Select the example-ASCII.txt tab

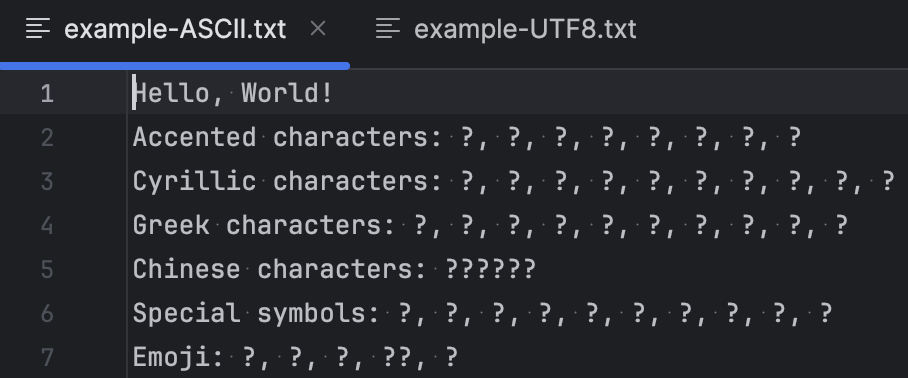(x=174, y=29)
